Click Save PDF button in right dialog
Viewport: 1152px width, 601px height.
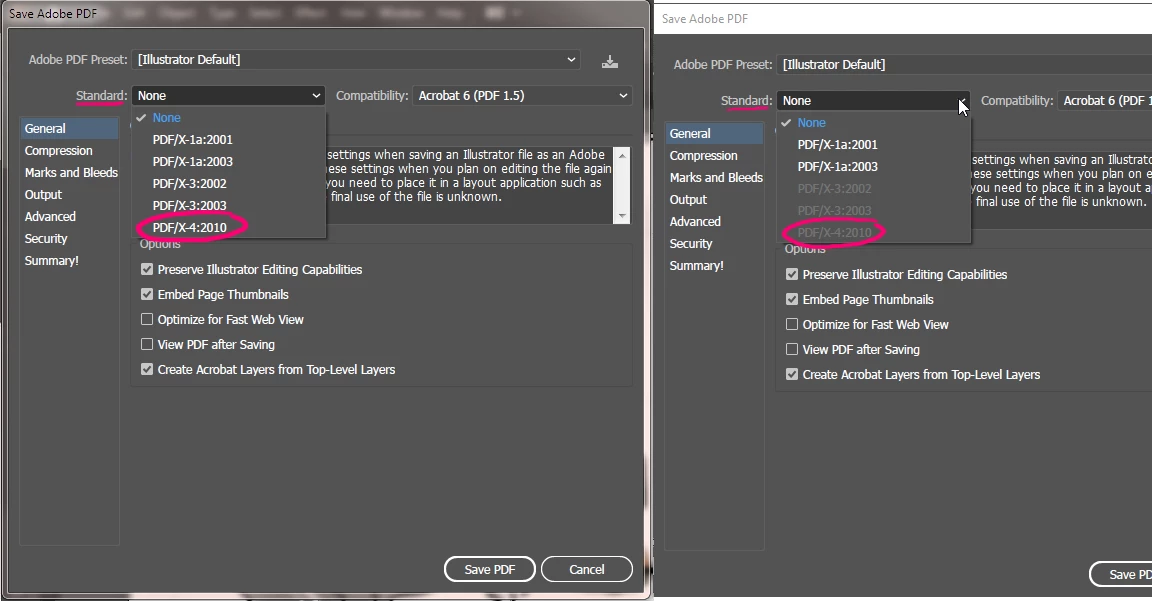(x=1120, y=575)
